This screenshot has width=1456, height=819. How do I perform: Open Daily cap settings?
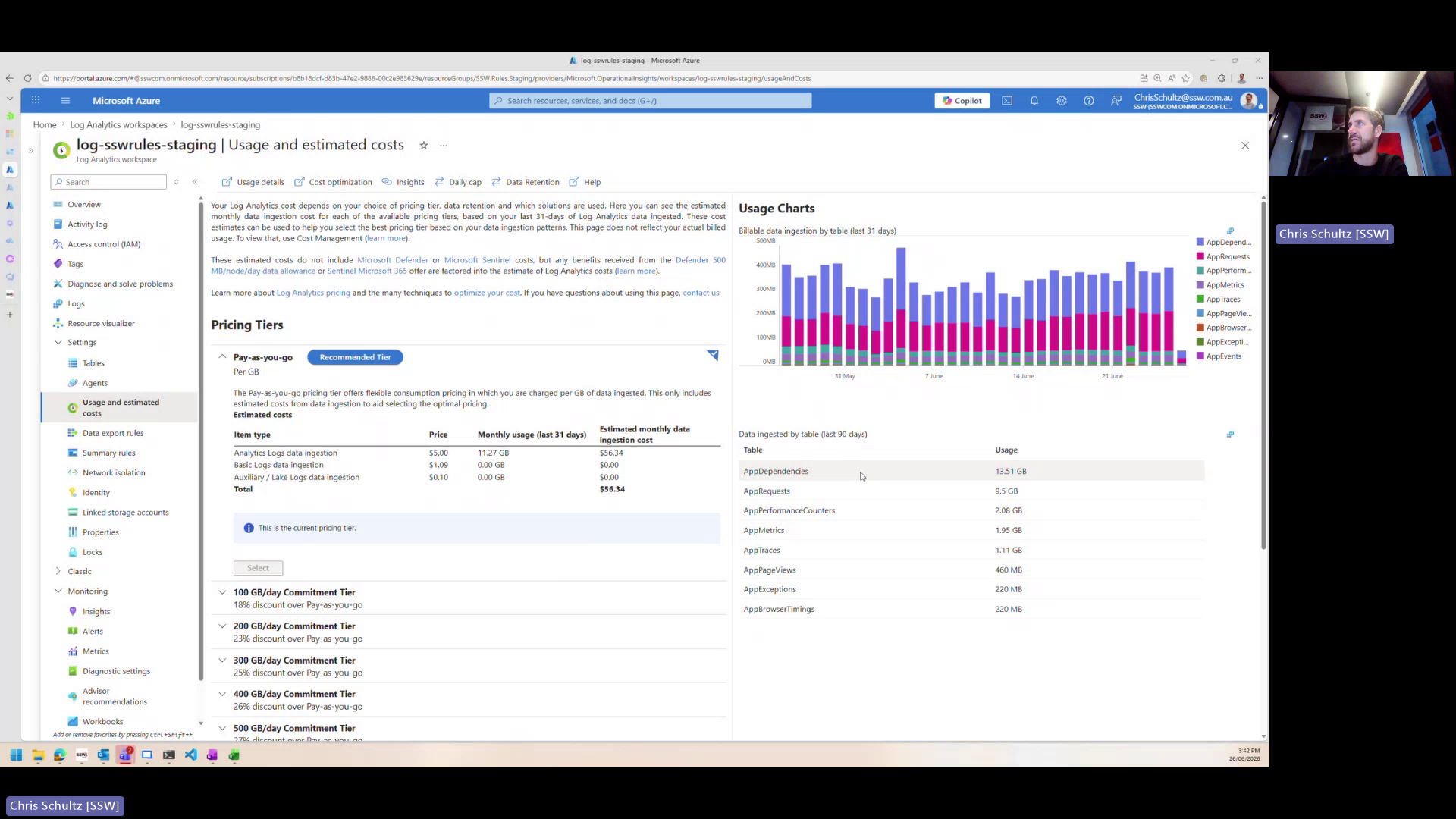[457, 182]
